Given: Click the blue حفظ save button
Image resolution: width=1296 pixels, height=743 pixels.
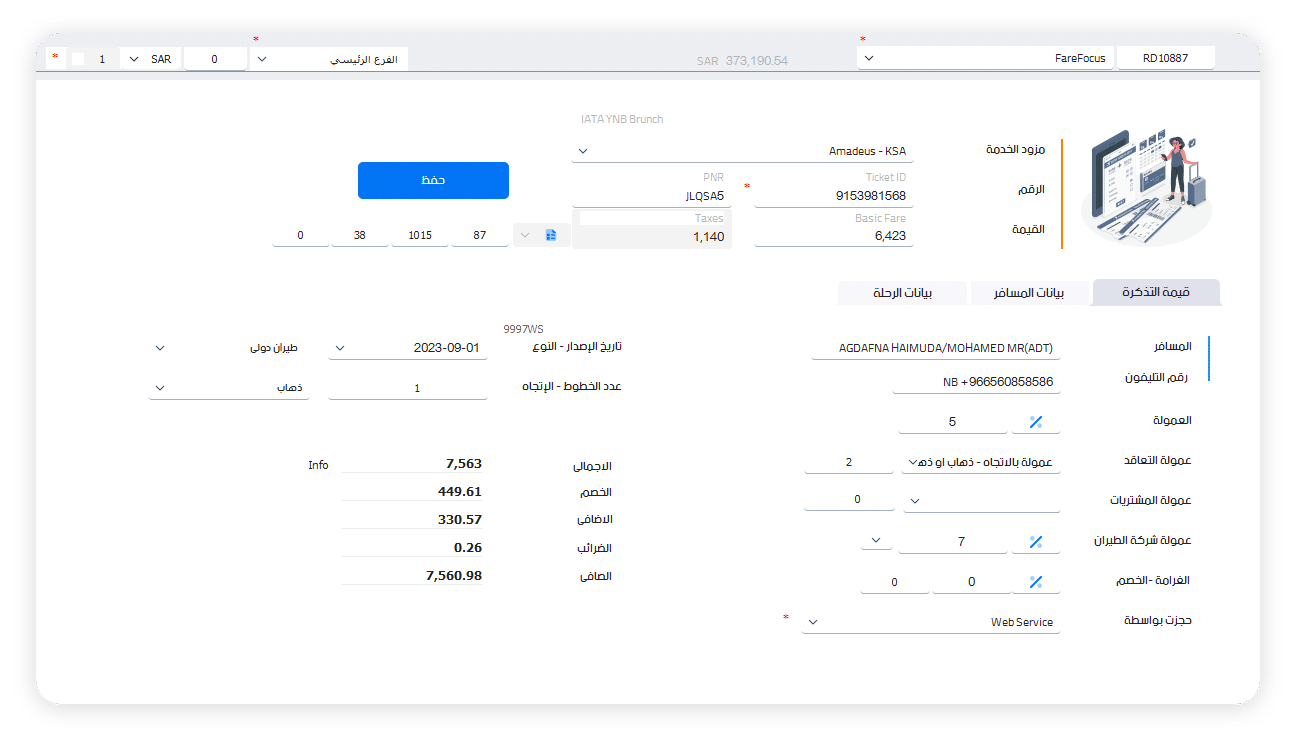Looking at the screenshot, I should coord(433,180).
